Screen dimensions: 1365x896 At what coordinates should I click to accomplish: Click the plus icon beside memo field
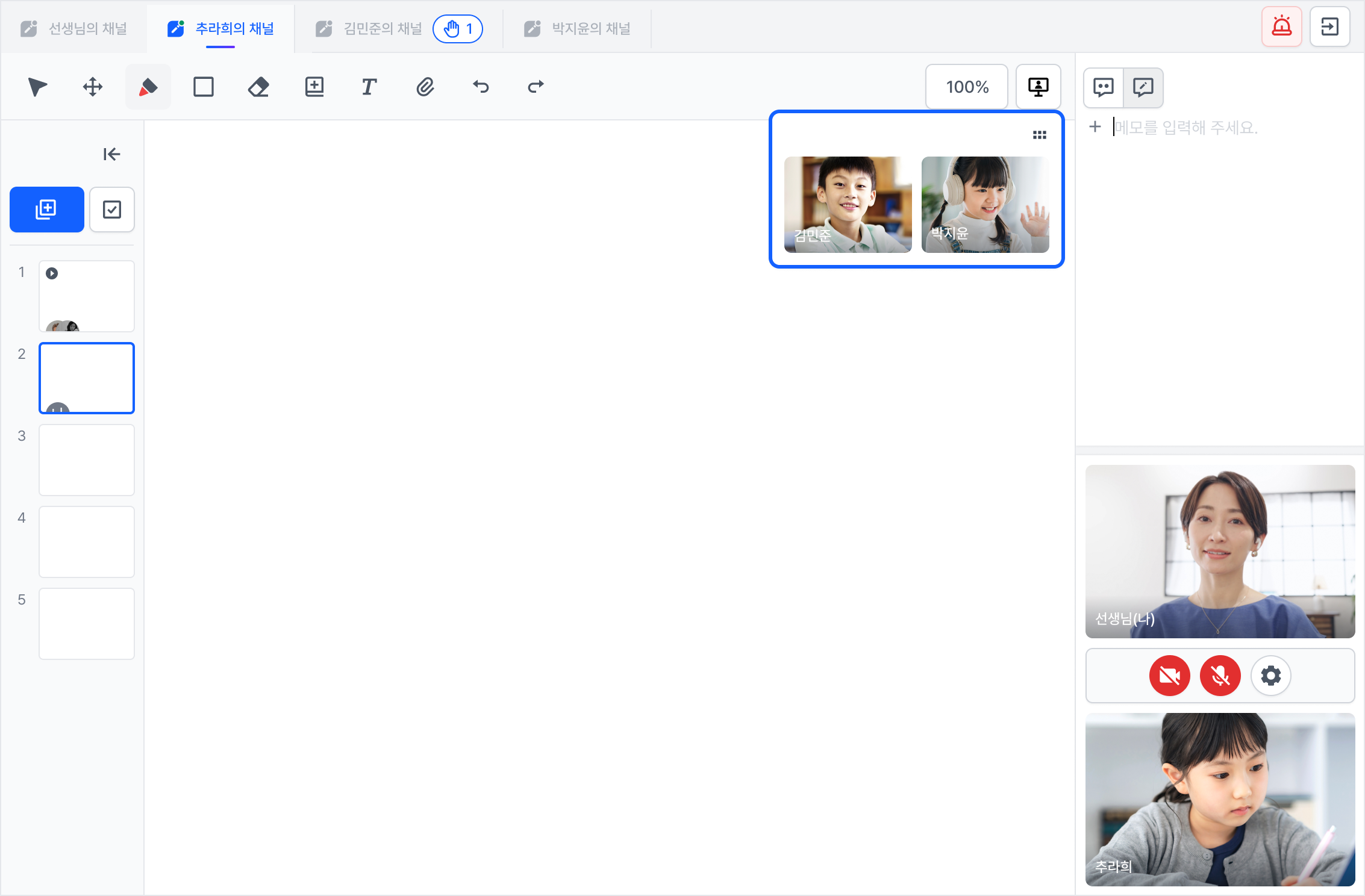pyautogui.click(x=1095, y=127)
